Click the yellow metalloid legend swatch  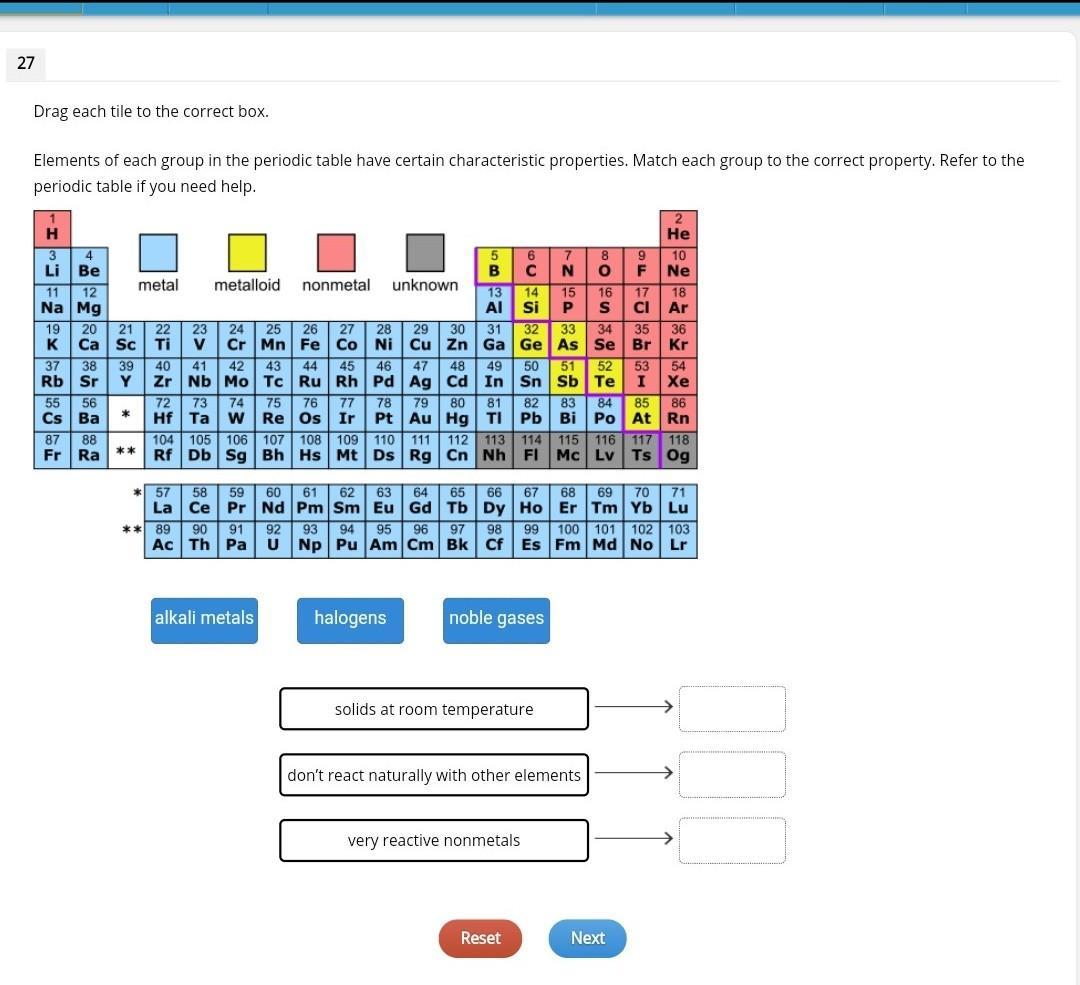pyautogui.click(x=247, y=253)
